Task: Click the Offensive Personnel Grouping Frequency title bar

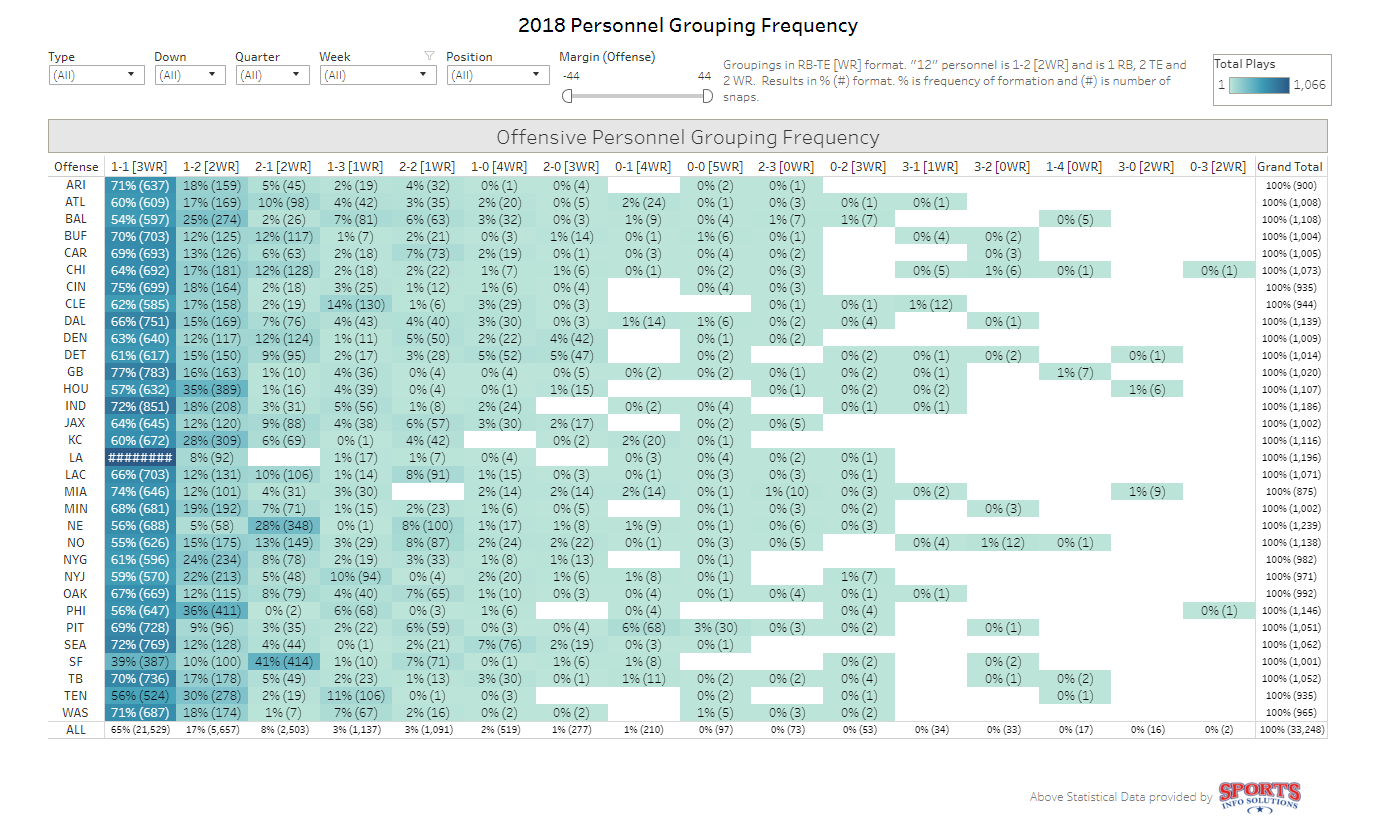Action: coord(687,137)
